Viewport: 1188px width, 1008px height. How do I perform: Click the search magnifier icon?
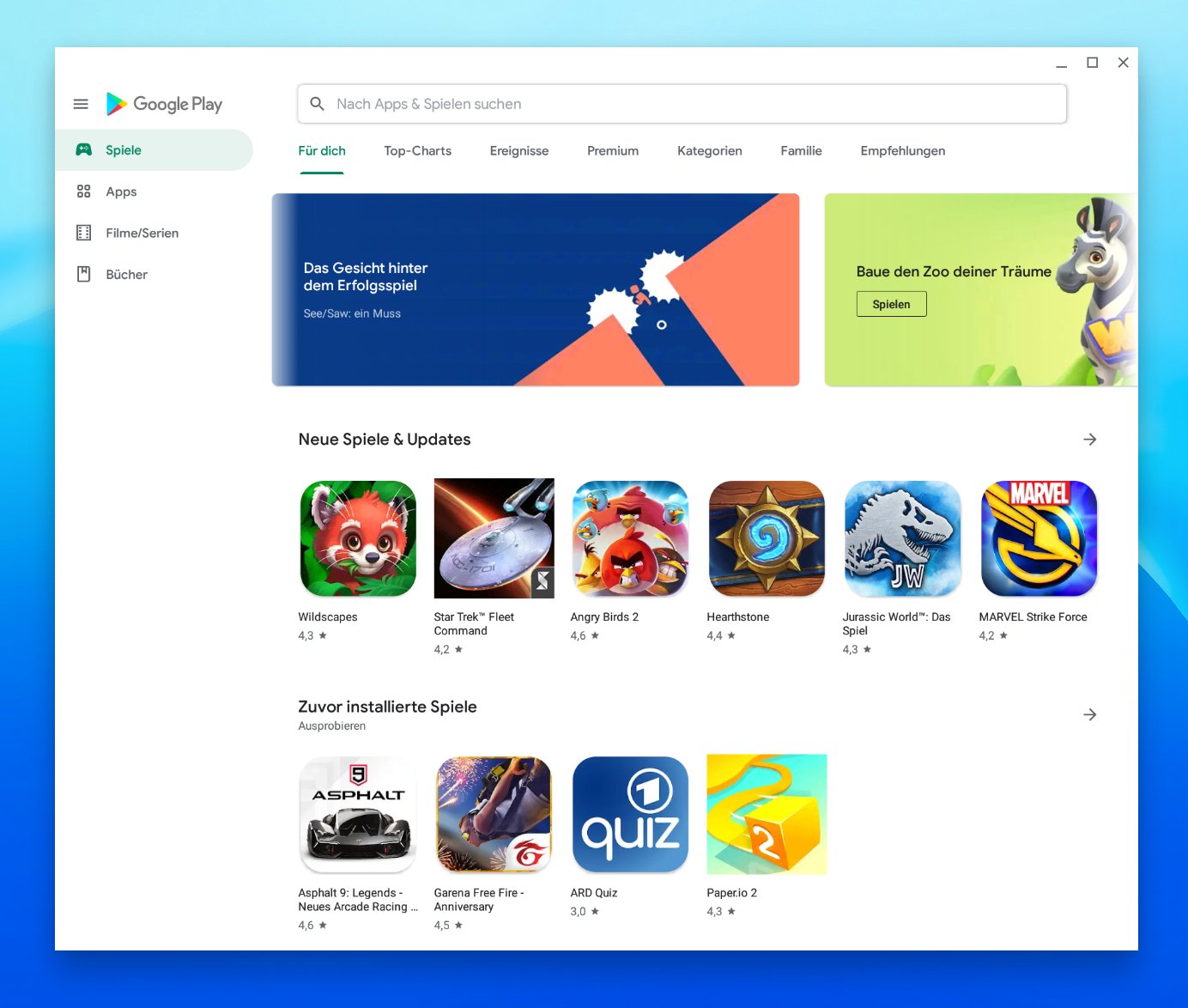(x=317, y=104)
